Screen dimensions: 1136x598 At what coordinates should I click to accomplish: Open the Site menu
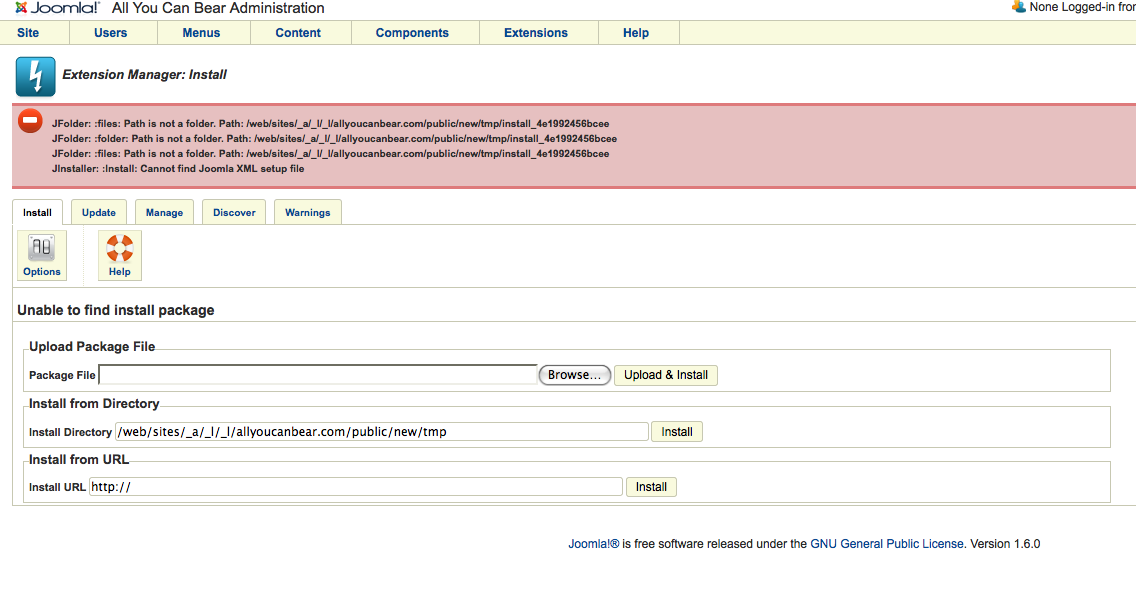point(28,33)
